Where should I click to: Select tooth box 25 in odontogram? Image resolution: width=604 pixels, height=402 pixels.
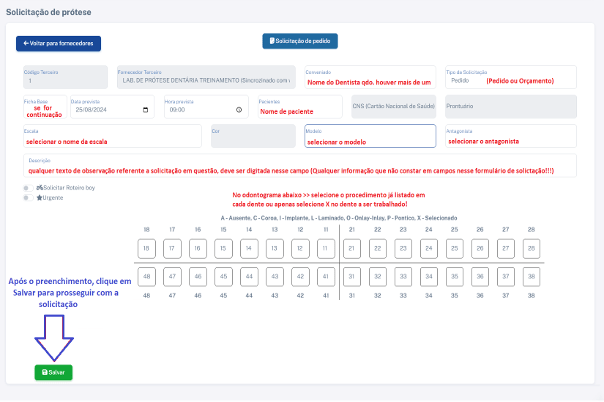coord(455,249)
